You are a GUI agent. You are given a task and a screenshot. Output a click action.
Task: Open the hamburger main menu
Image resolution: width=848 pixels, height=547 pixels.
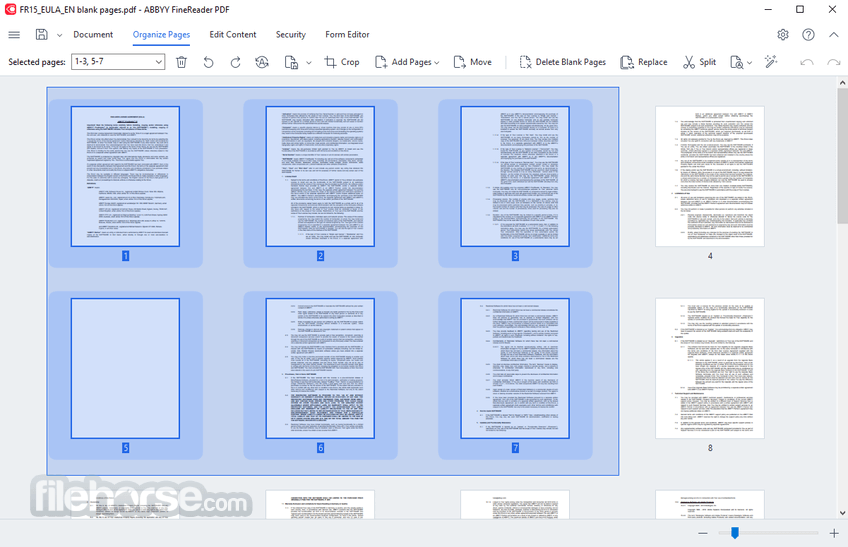[x=14, y=35]
